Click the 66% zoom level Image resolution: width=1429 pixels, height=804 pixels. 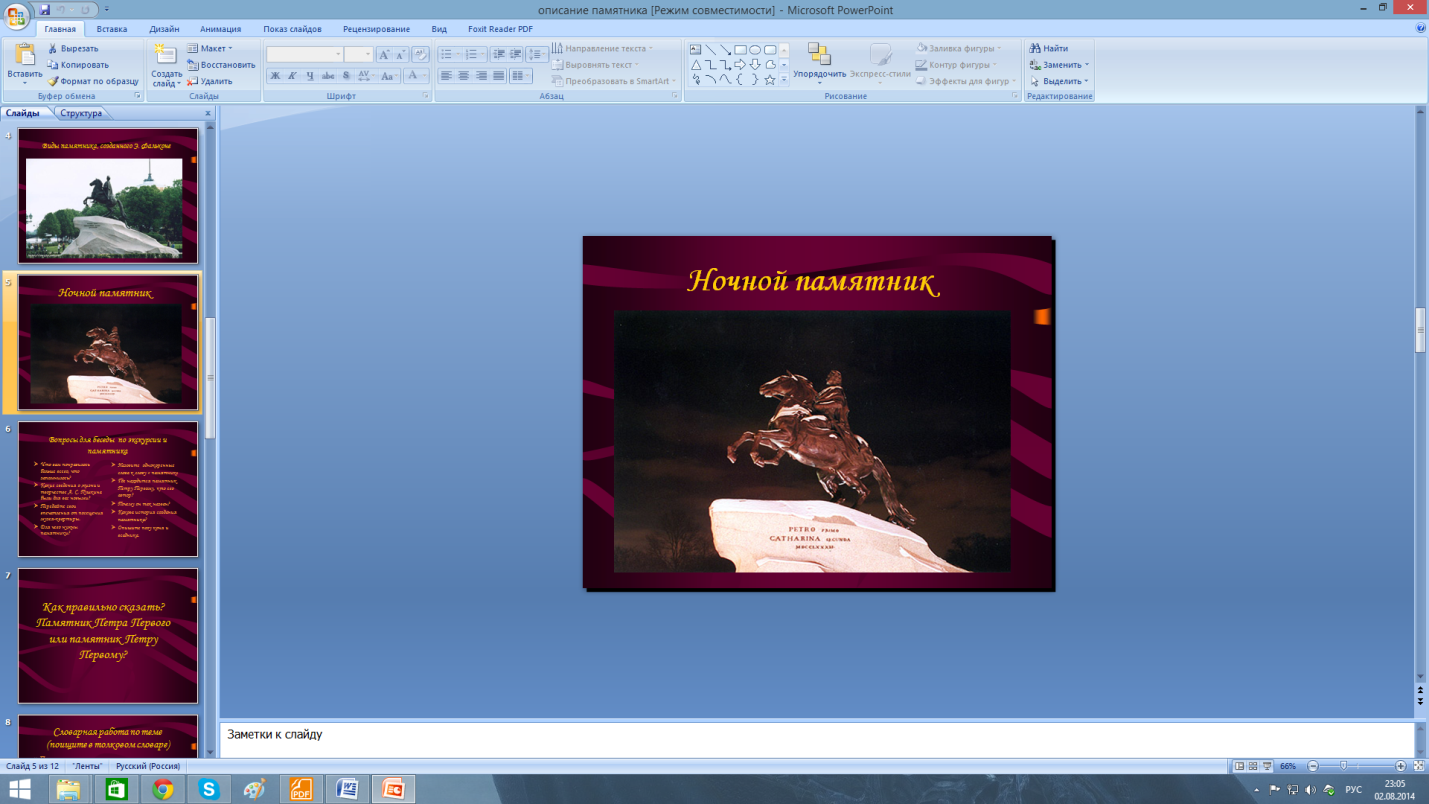1288,766
